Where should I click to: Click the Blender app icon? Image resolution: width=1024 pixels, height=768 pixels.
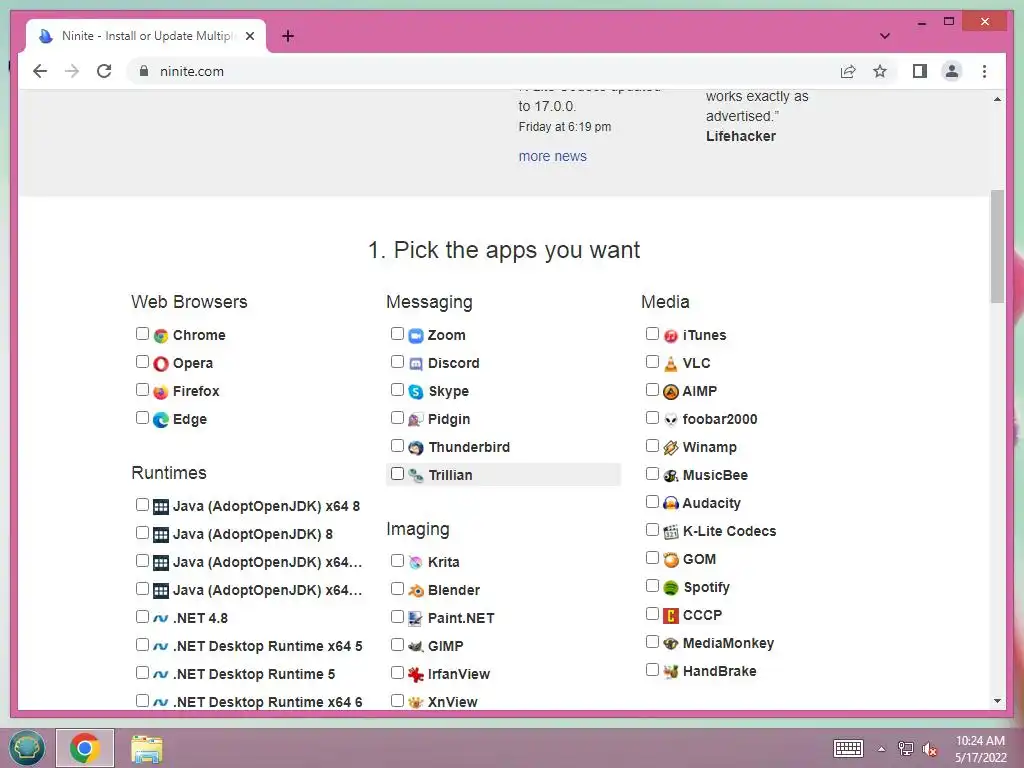pos(416,590)
